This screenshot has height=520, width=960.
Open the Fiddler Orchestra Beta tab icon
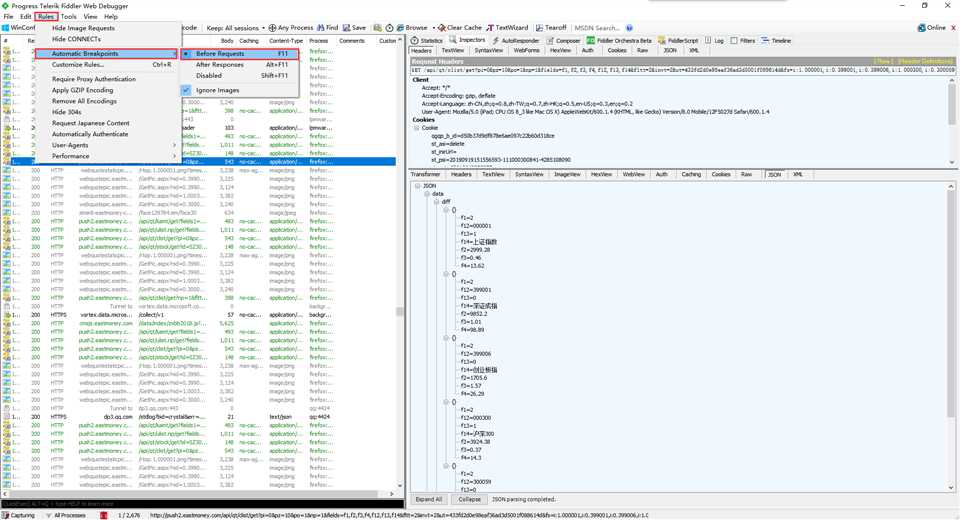(591, 40)
